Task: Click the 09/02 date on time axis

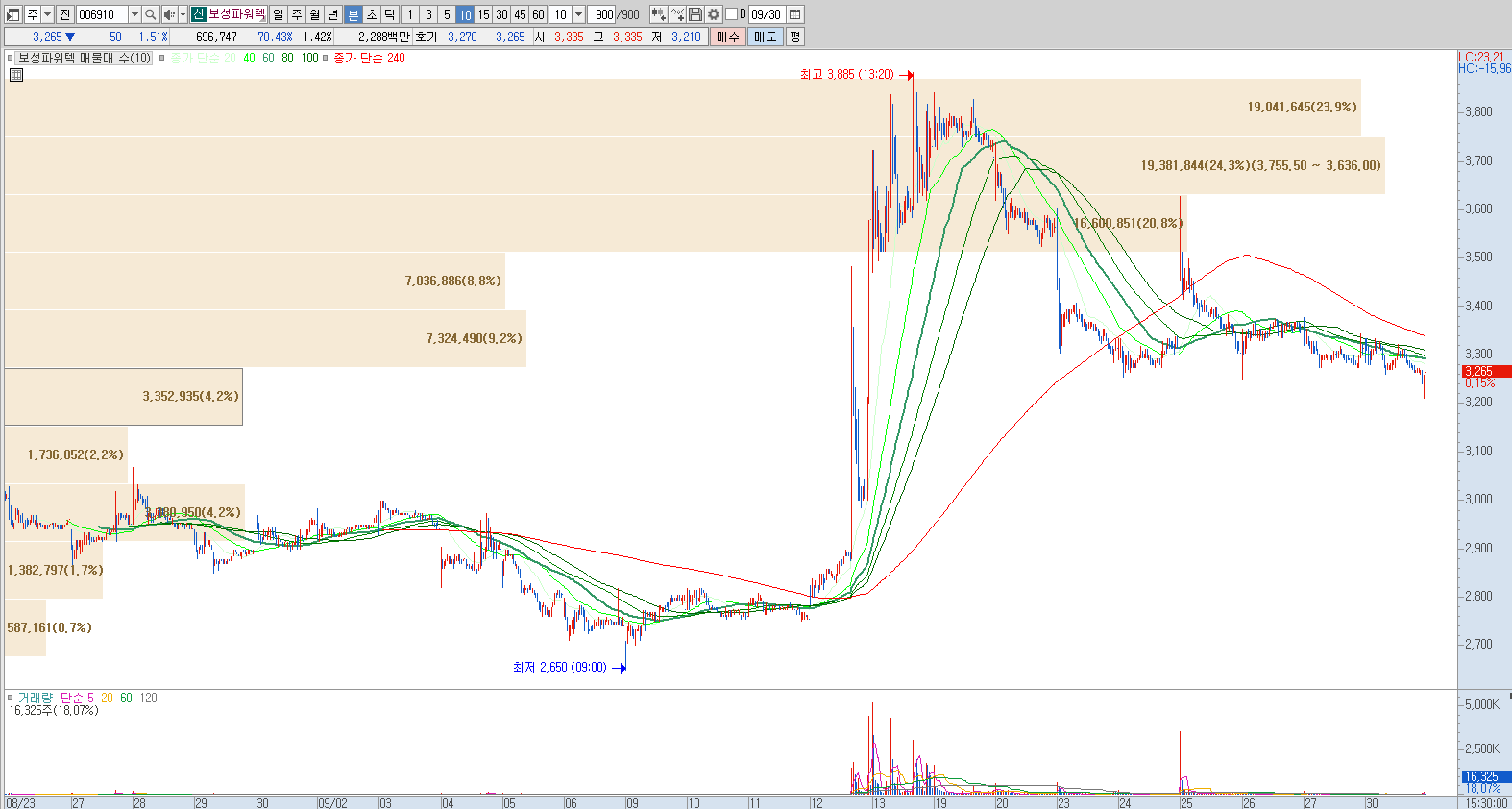Action: (332, 803)
